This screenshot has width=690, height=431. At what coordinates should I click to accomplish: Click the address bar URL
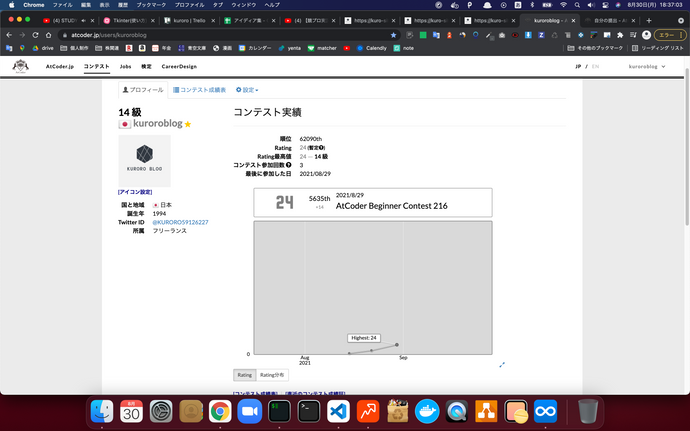click(109, 35)
